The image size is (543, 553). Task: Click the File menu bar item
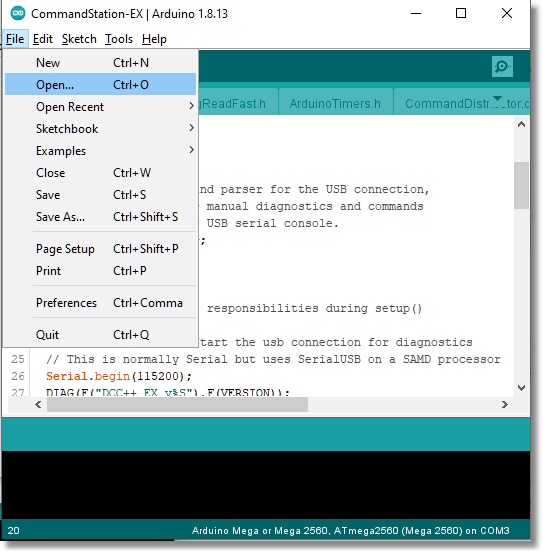pos(15,39)
